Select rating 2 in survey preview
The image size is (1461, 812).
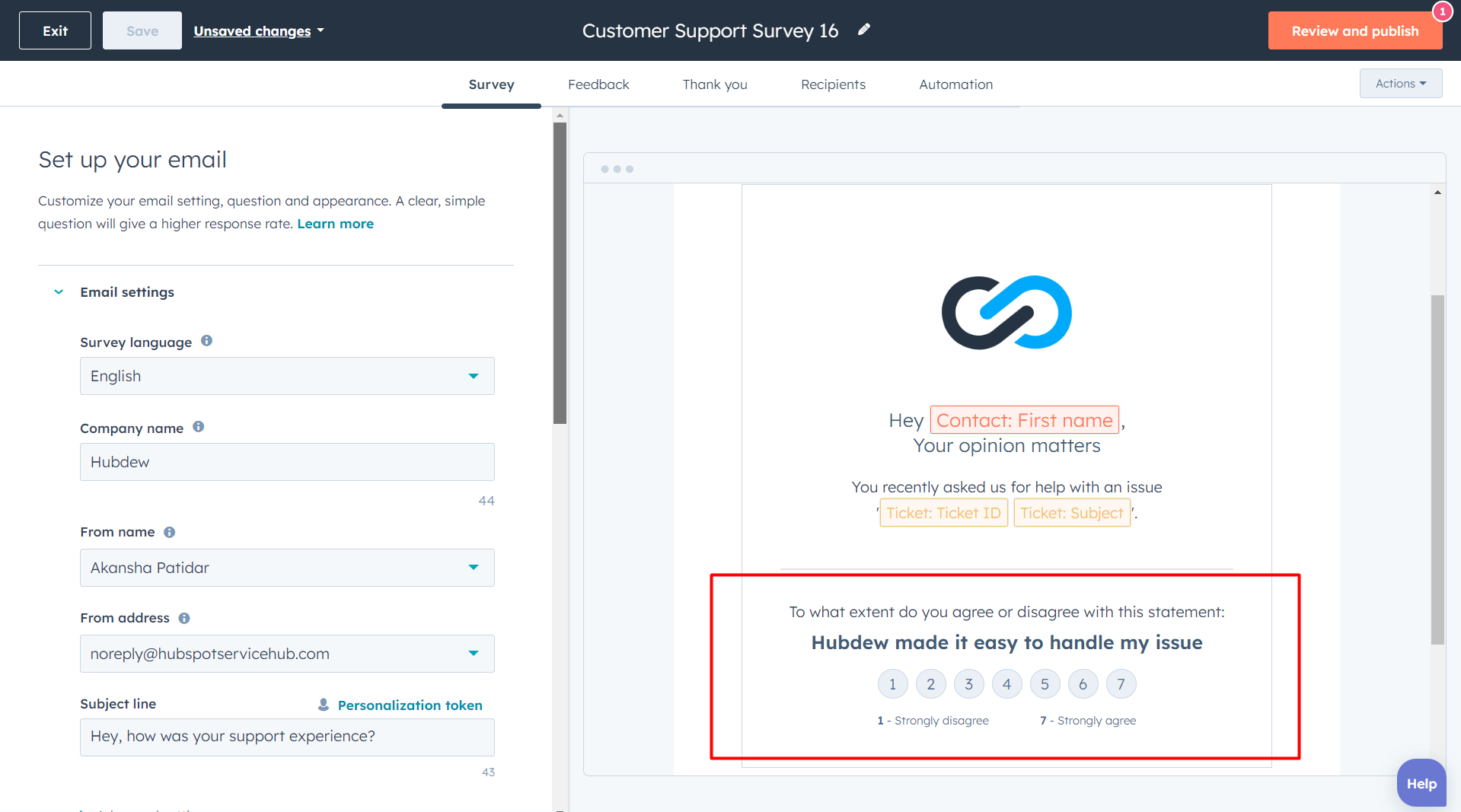(x=930, y=684)
